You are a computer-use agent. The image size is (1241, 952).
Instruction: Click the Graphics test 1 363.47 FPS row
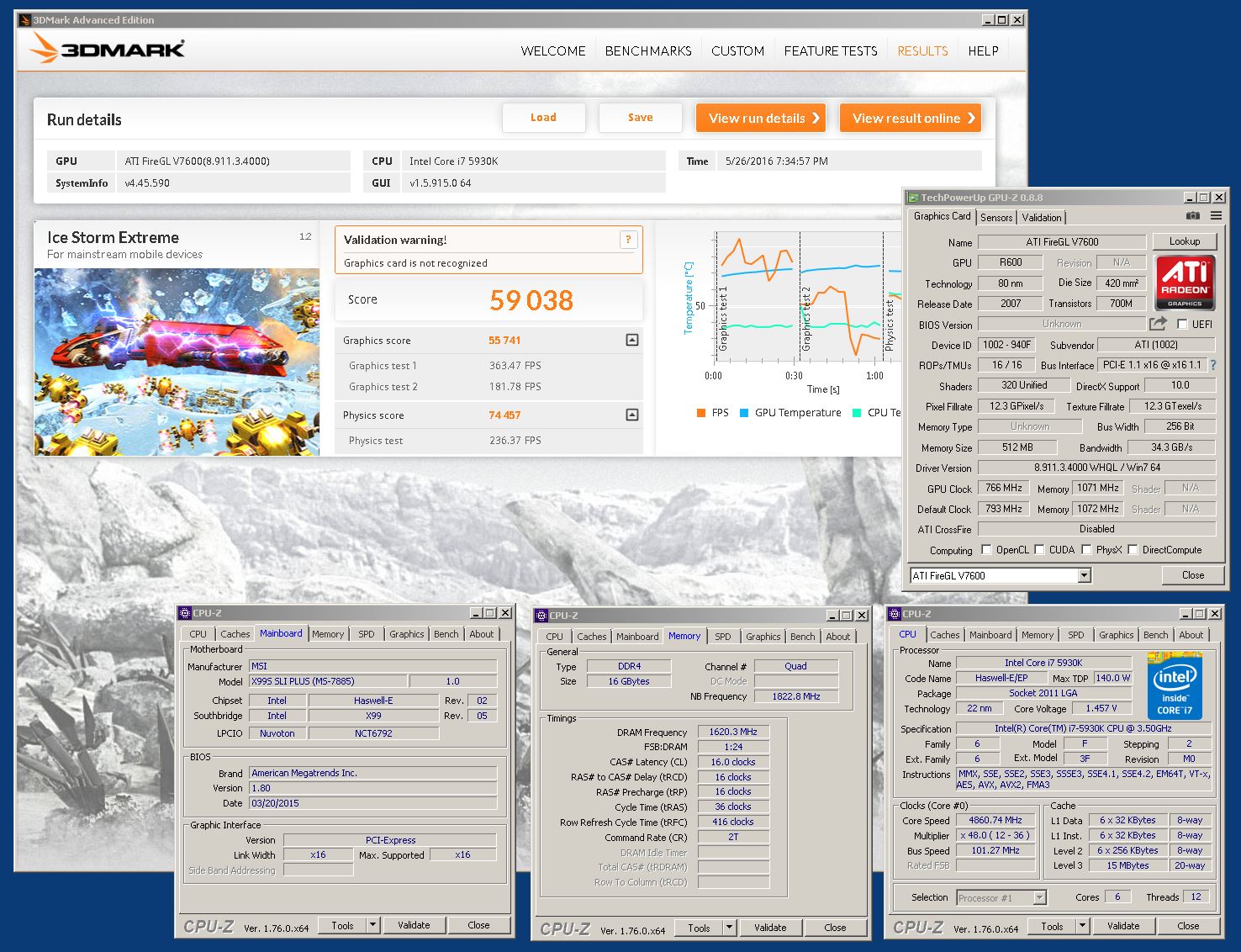point(488,366)
